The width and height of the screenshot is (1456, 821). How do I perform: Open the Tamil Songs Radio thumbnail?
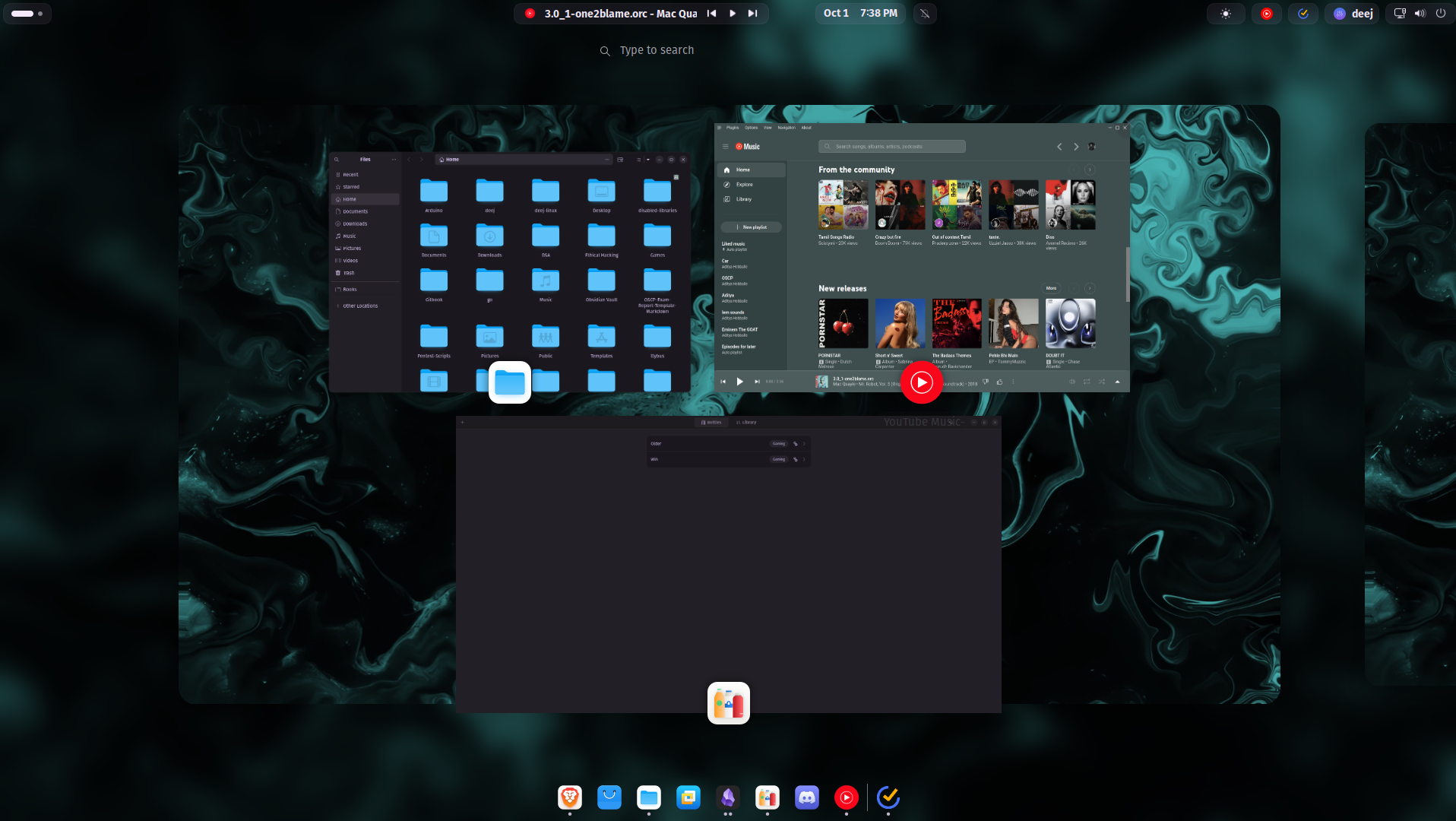coord(844,204)
